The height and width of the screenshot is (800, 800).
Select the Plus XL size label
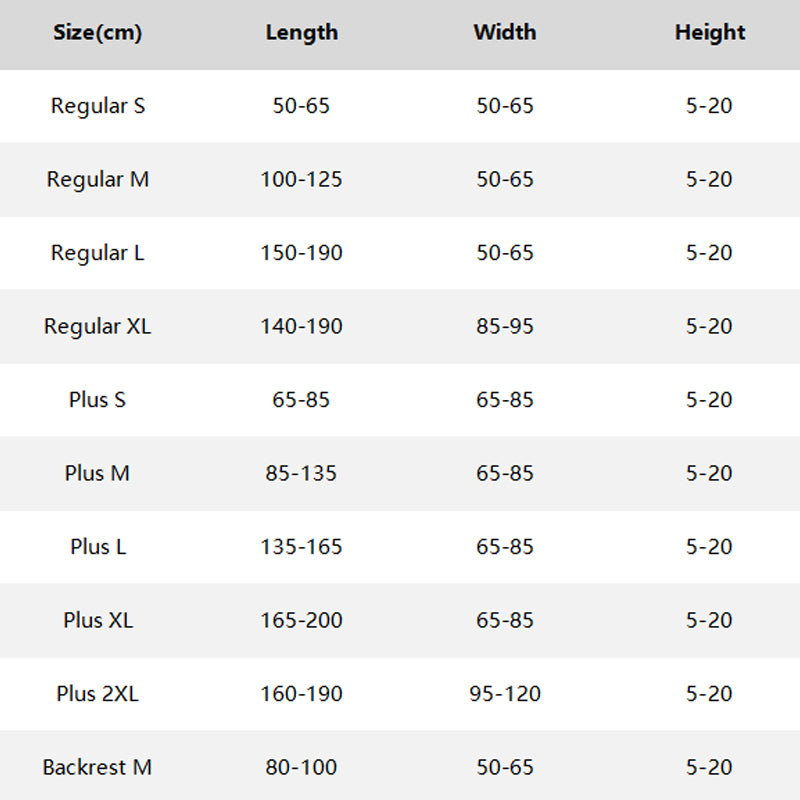click(97, 621)
